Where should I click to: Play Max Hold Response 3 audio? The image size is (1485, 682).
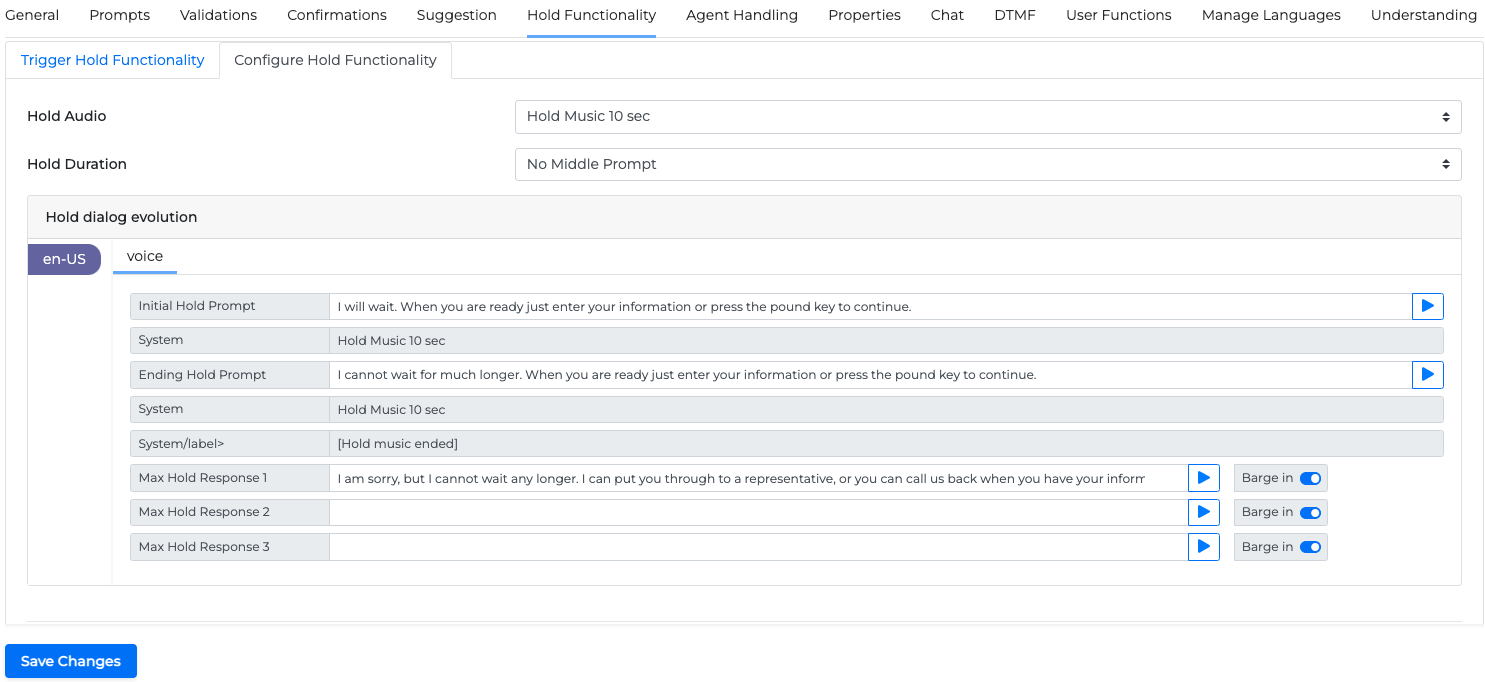1203,547
